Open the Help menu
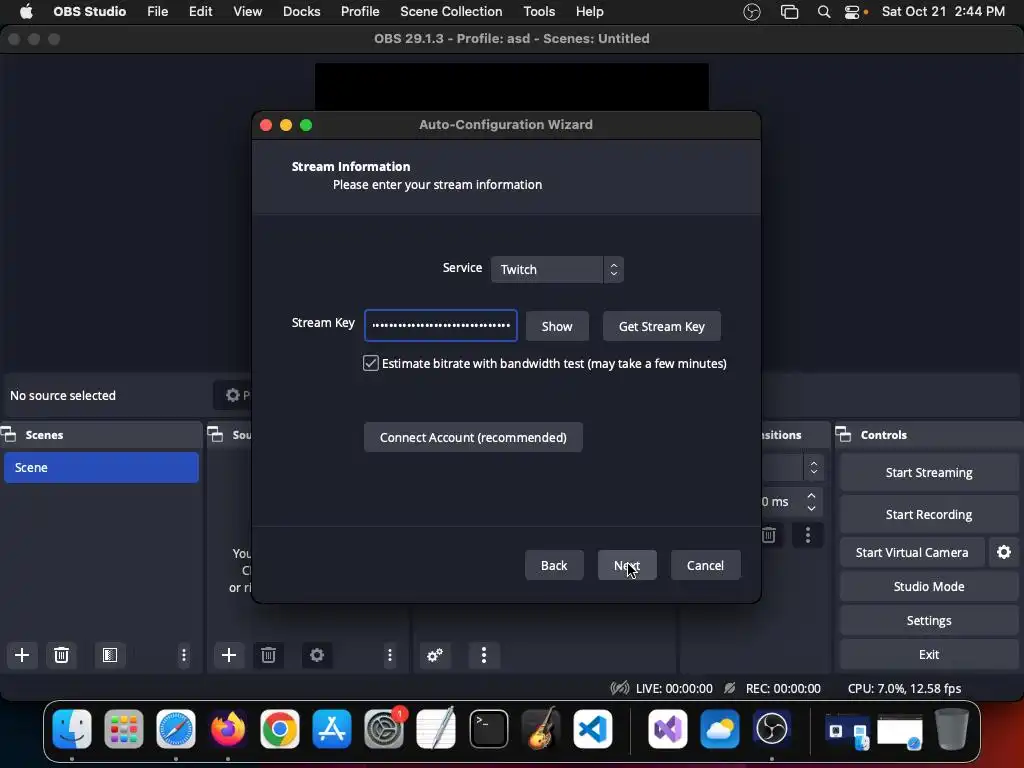Screen dimensions: 1024x768 coord(589,12)
